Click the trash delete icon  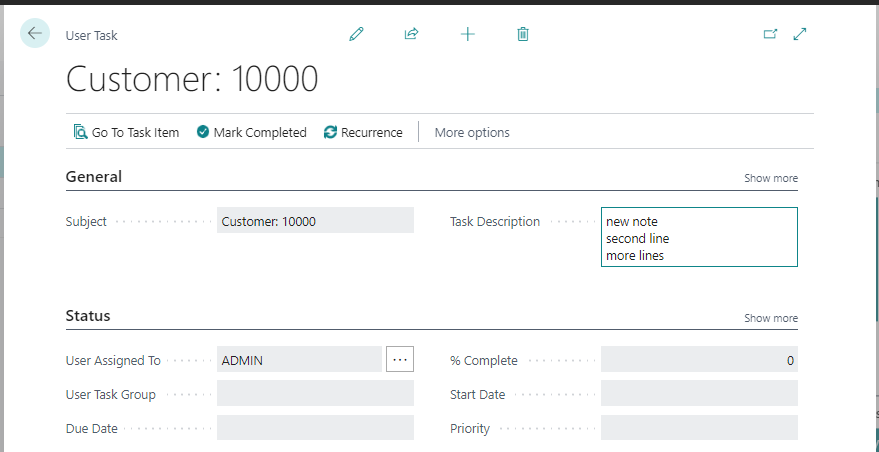tap(522, 34)
